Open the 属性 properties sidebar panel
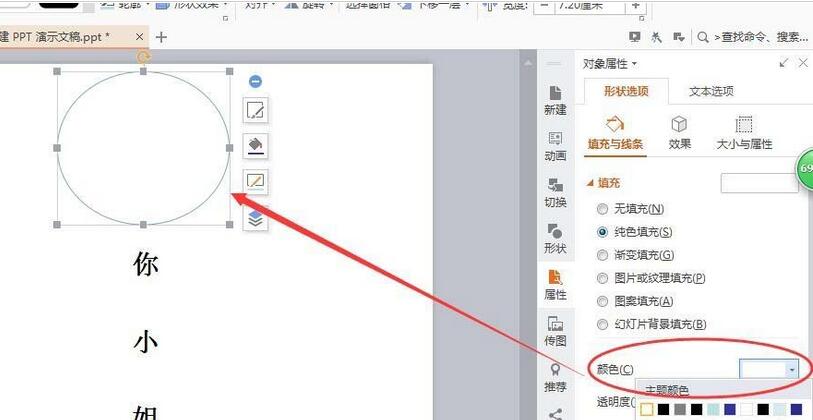813x420 pixels. click(x=555, y=285)
